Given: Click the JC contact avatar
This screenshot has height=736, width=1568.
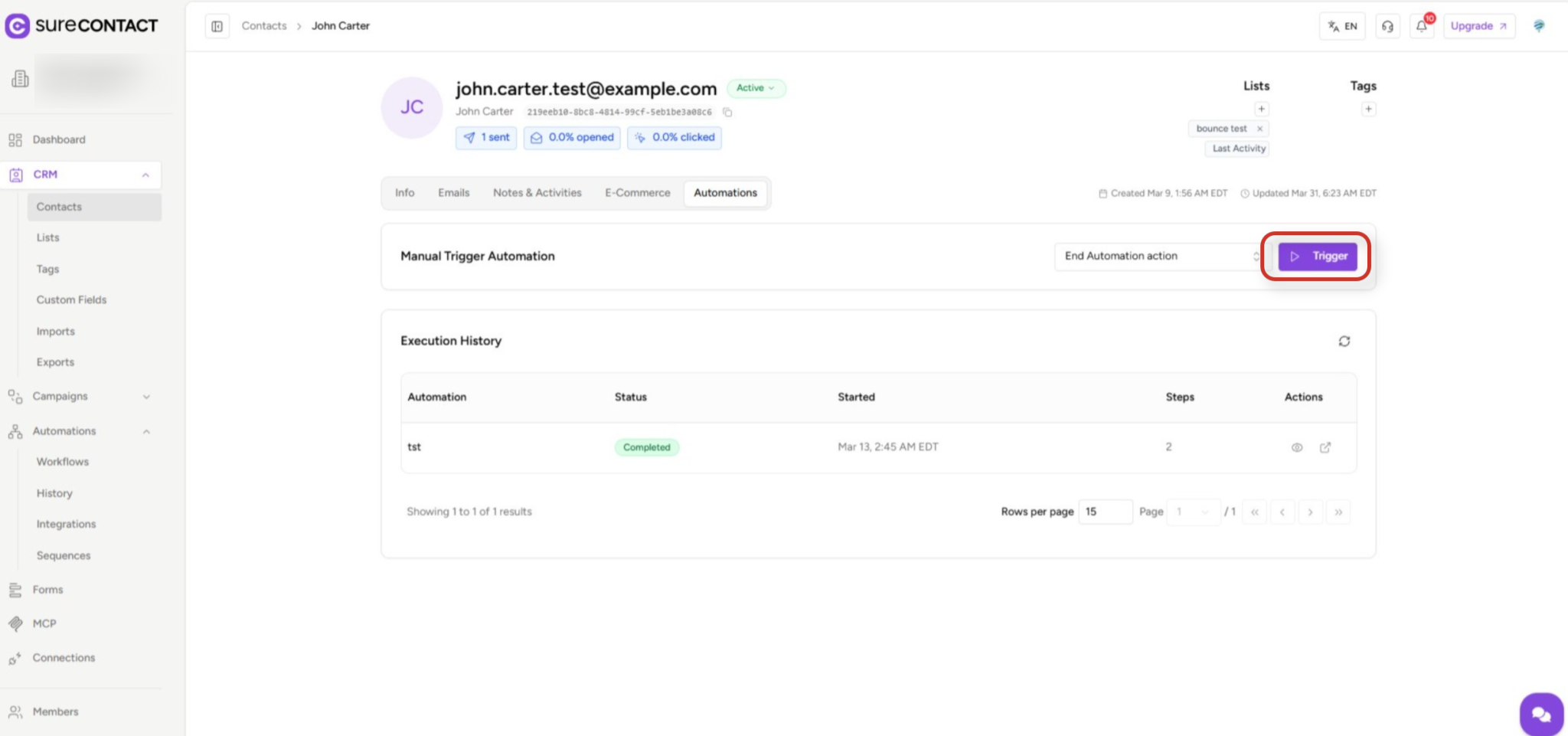Looking at the screenshot, I should [x=412, y=108].
